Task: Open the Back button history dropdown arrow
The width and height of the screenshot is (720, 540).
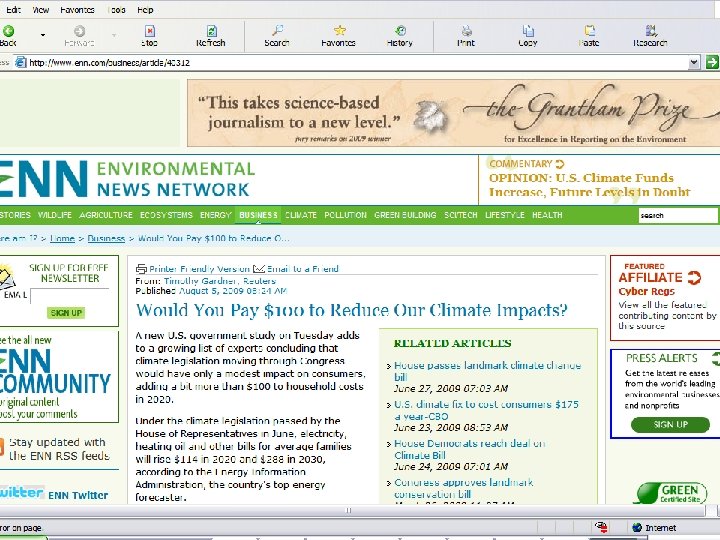Action: tap(43, 35)
